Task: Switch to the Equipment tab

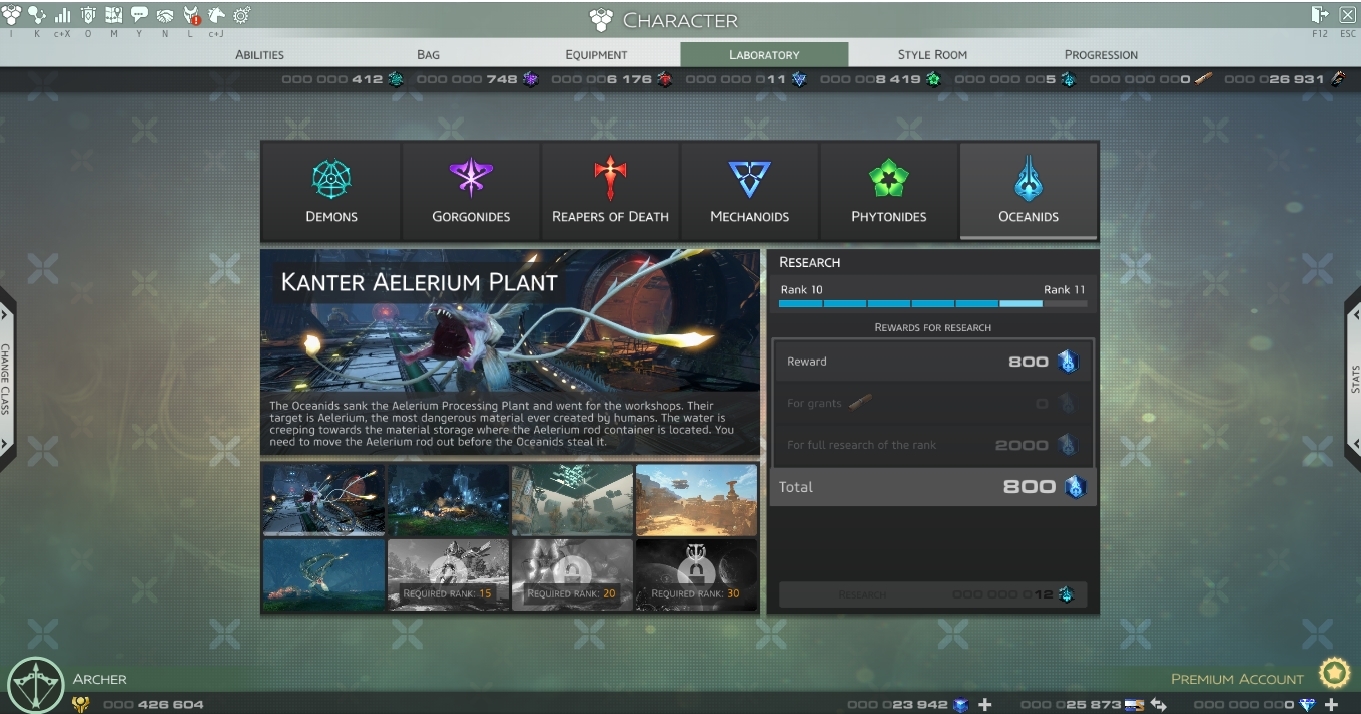Action: tap(596, 54)
